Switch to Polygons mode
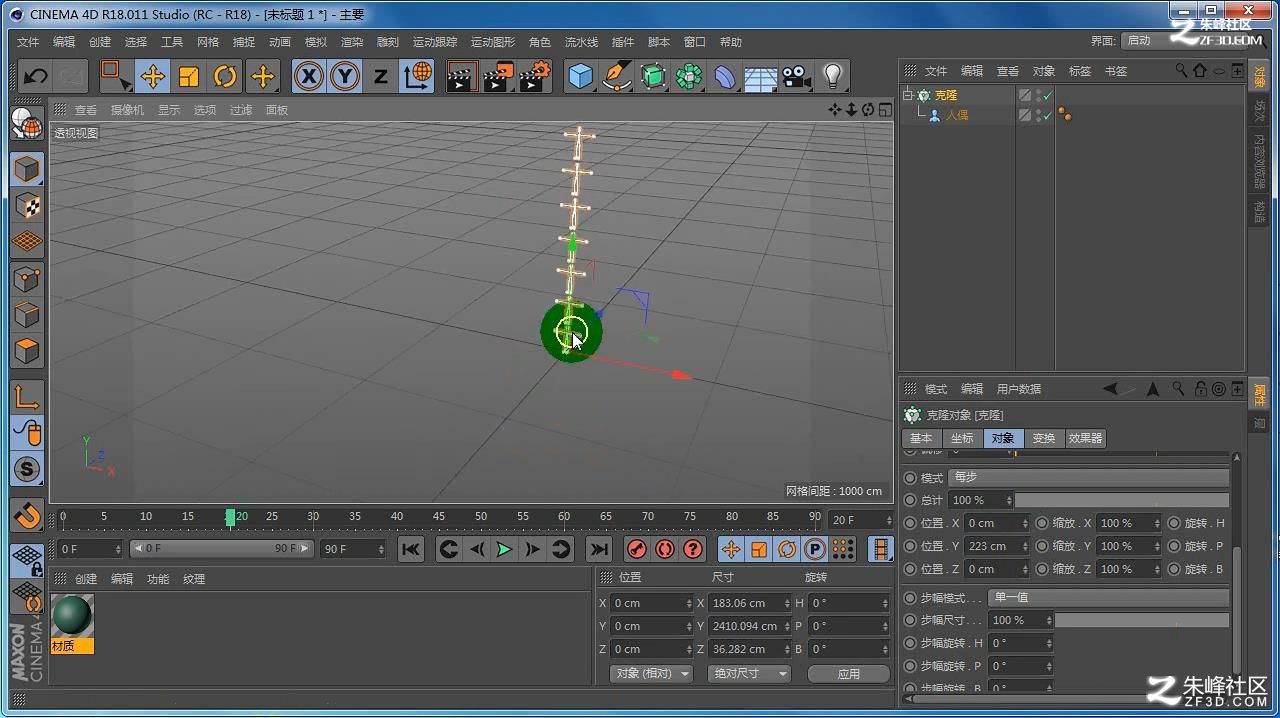Viewport: 1280px width, 718px height. [x=27, y=351]
